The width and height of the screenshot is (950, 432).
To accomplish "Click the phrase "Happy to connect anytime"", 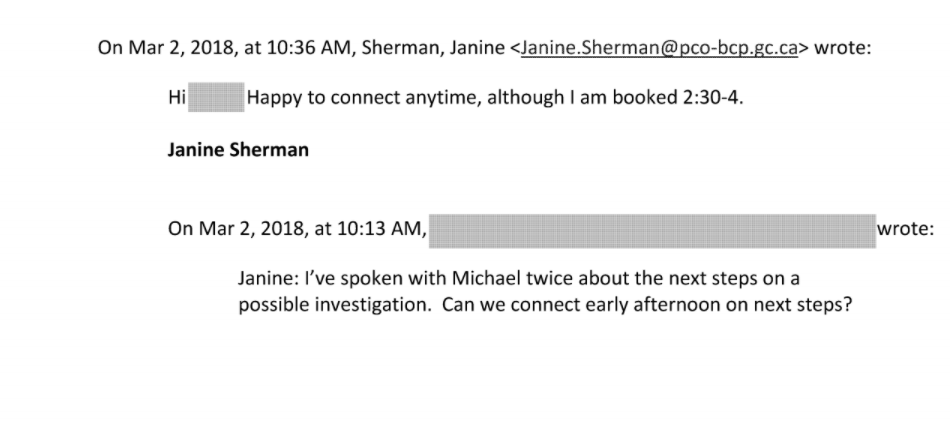I will (344, 101).
